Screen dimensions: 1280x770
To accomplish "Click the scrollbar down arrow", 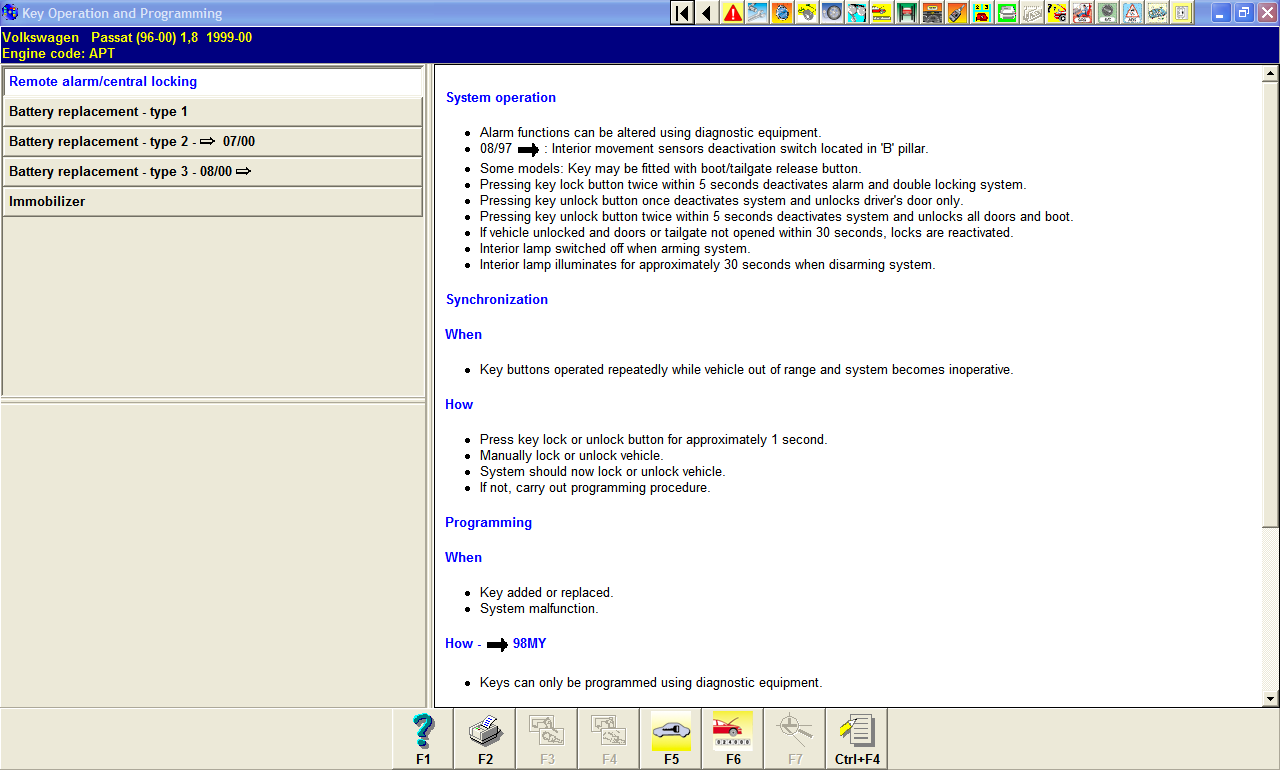I will click(x=1271, y=699).
